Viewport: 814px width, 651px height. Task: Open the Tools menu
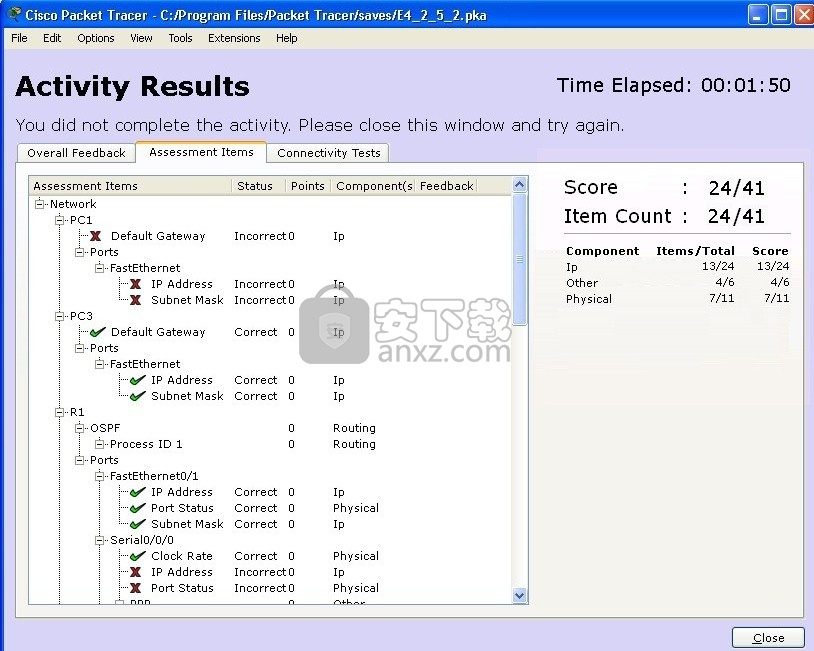[180, 38]
